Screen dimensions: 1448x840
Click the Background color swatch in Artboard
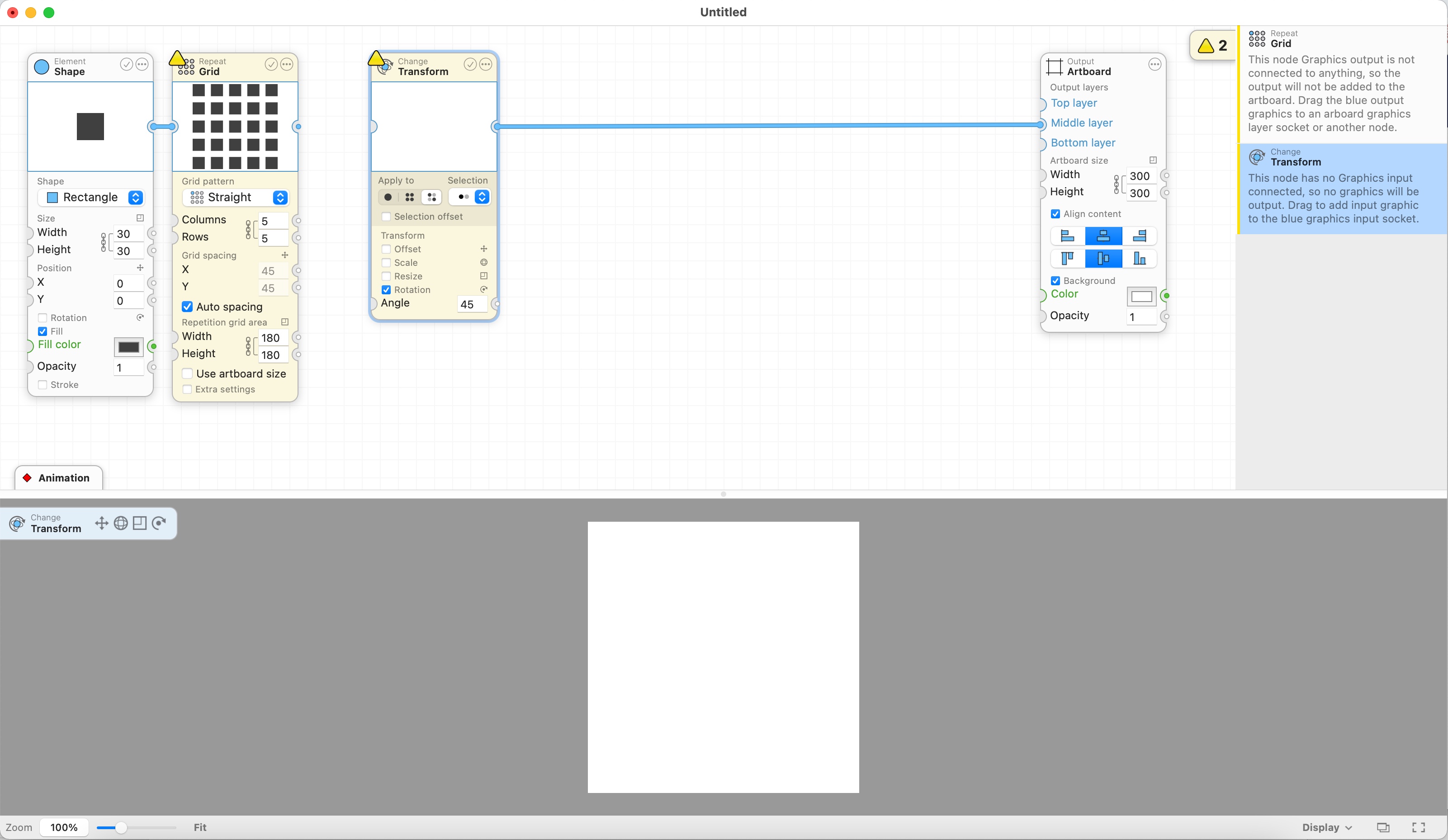coord(1141,295)
